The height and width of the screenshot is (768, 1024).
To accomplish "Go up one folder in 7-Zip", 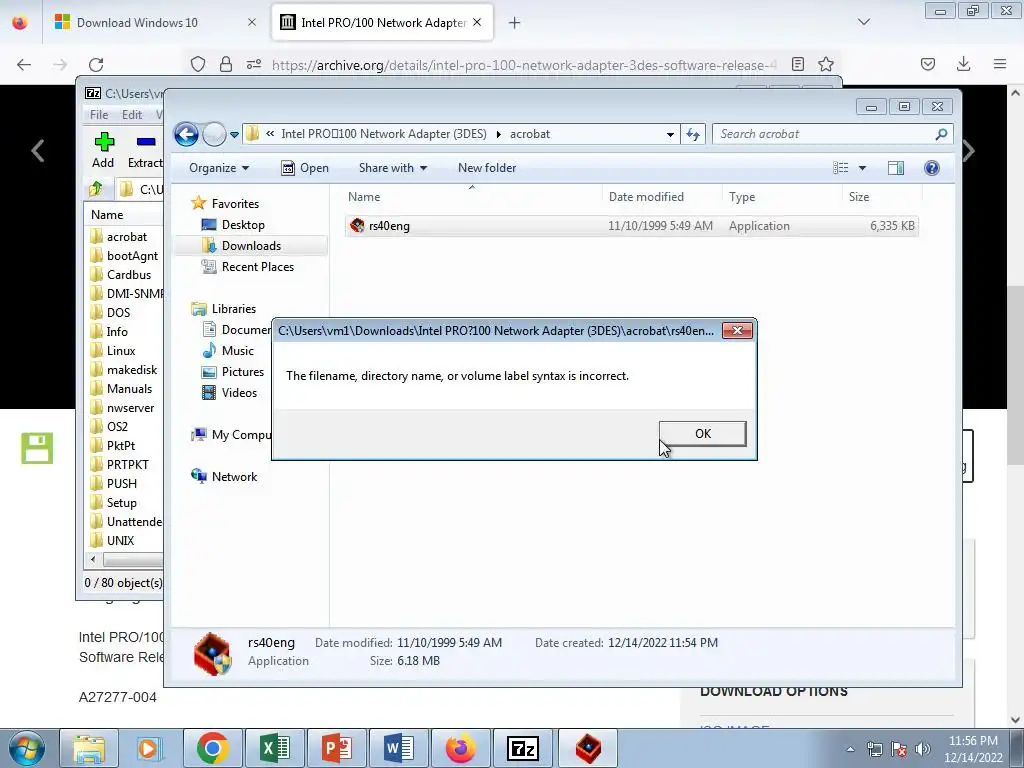I will pyautogui.click(x=95, y=189).
